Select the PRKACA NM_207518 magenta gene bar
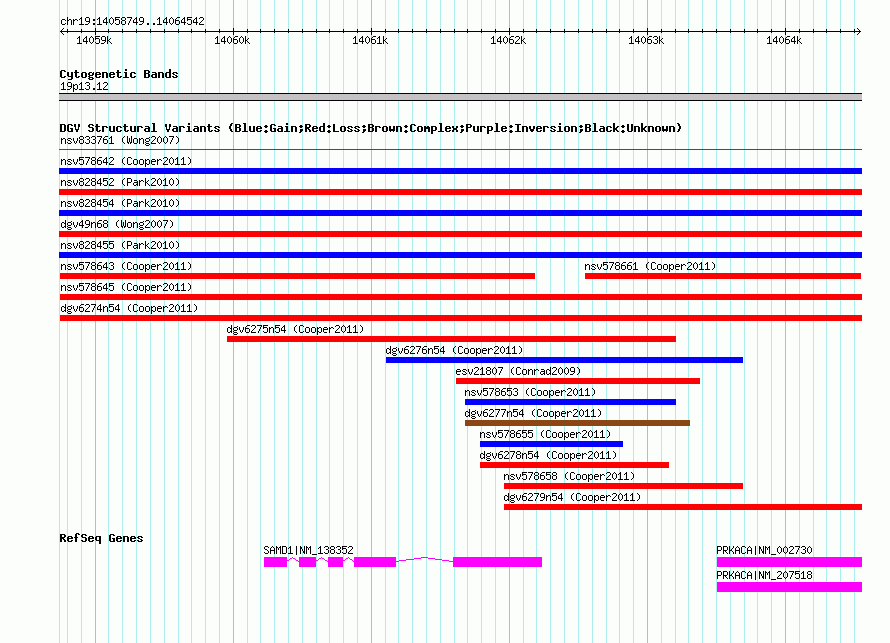Viewport: 890px width, 643px height. 790,587
